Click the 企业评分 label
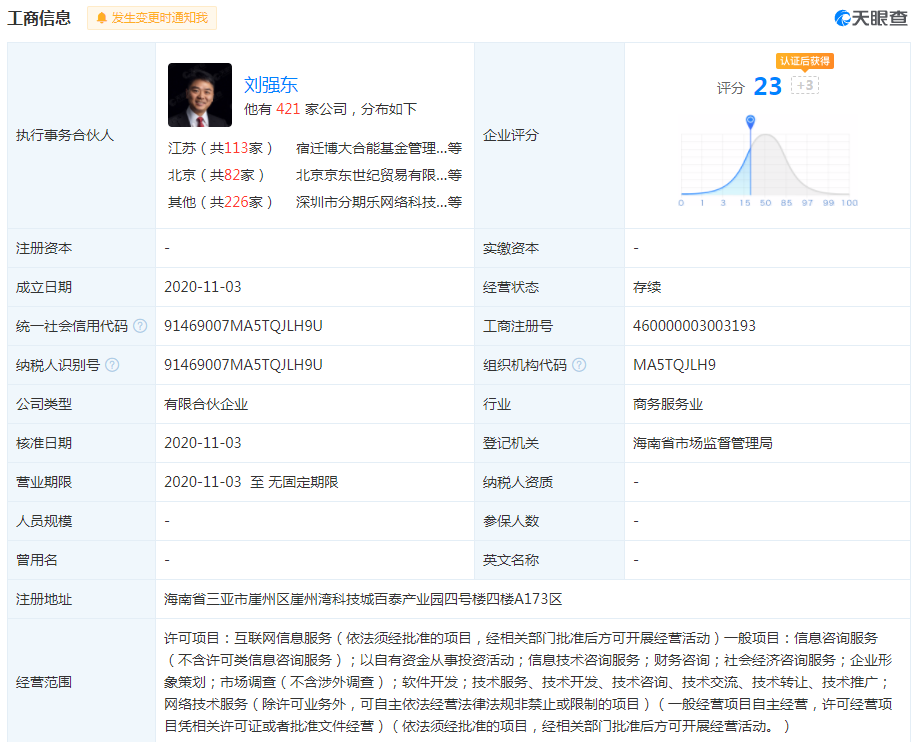 (x=511, y=136)
